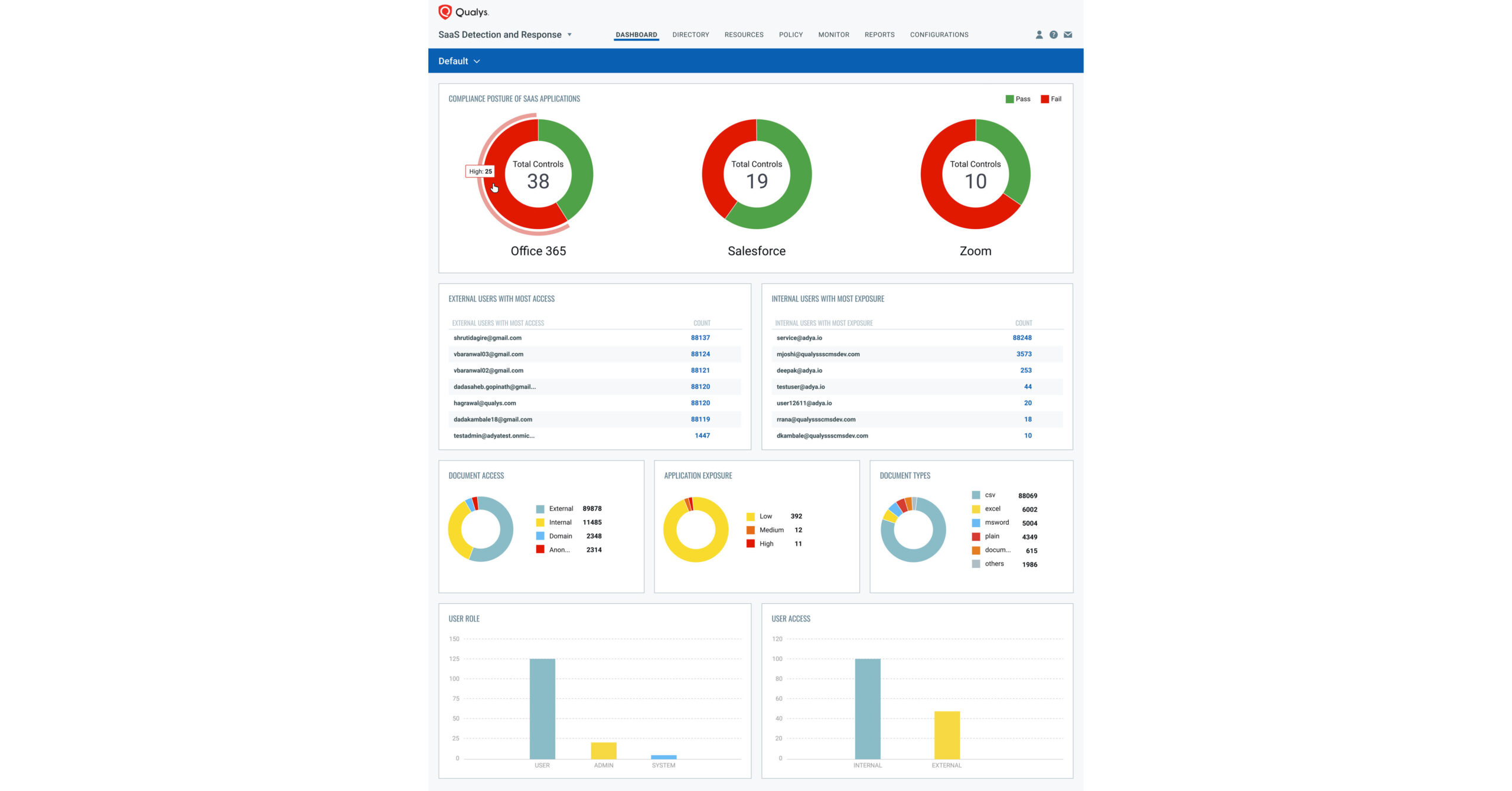Click csv swatch in Document Types
Image resolution: width=1512 pixels, height=791 pixels.
976,495
